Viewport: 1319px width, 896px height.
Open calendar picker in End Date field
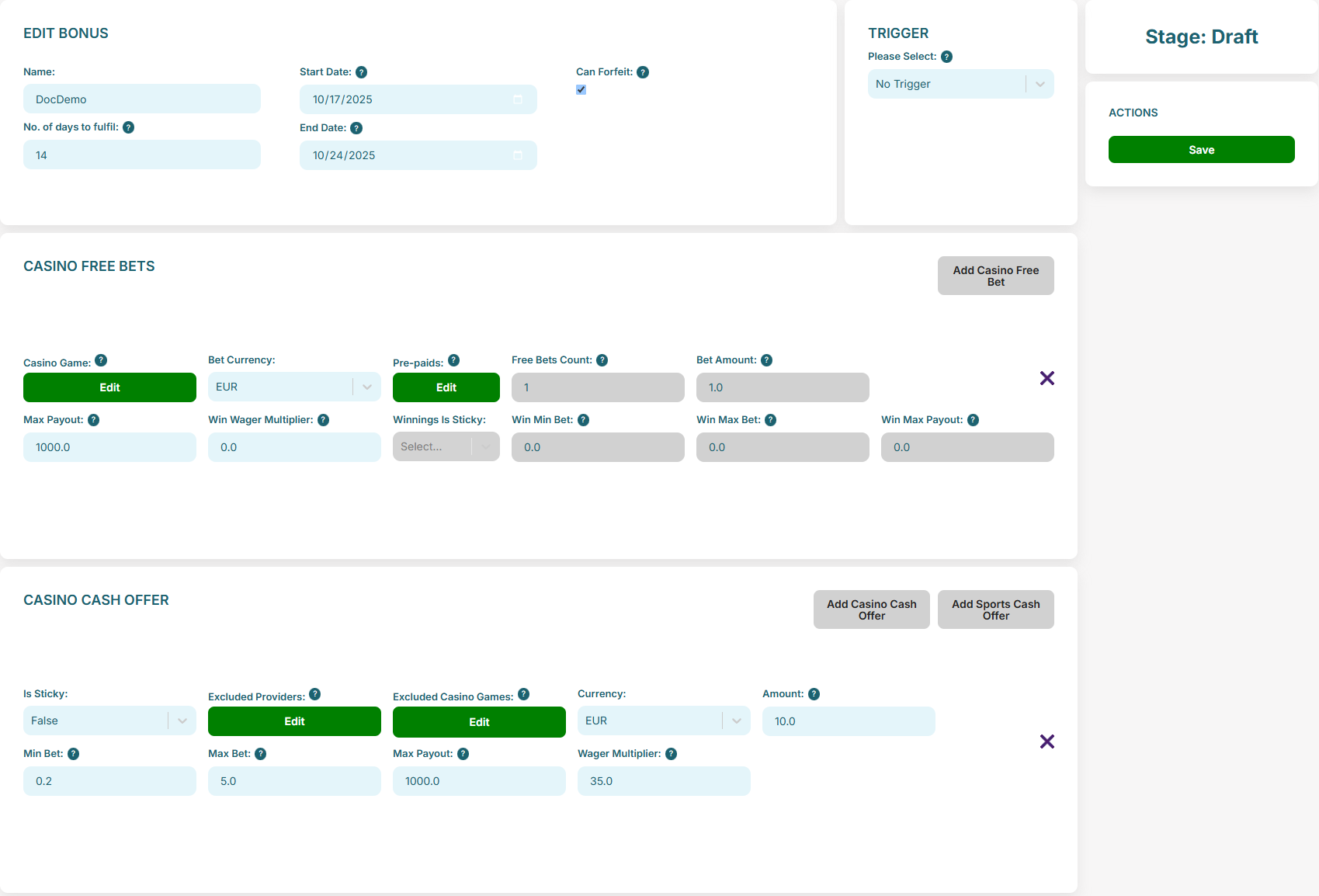click(518, 155)
